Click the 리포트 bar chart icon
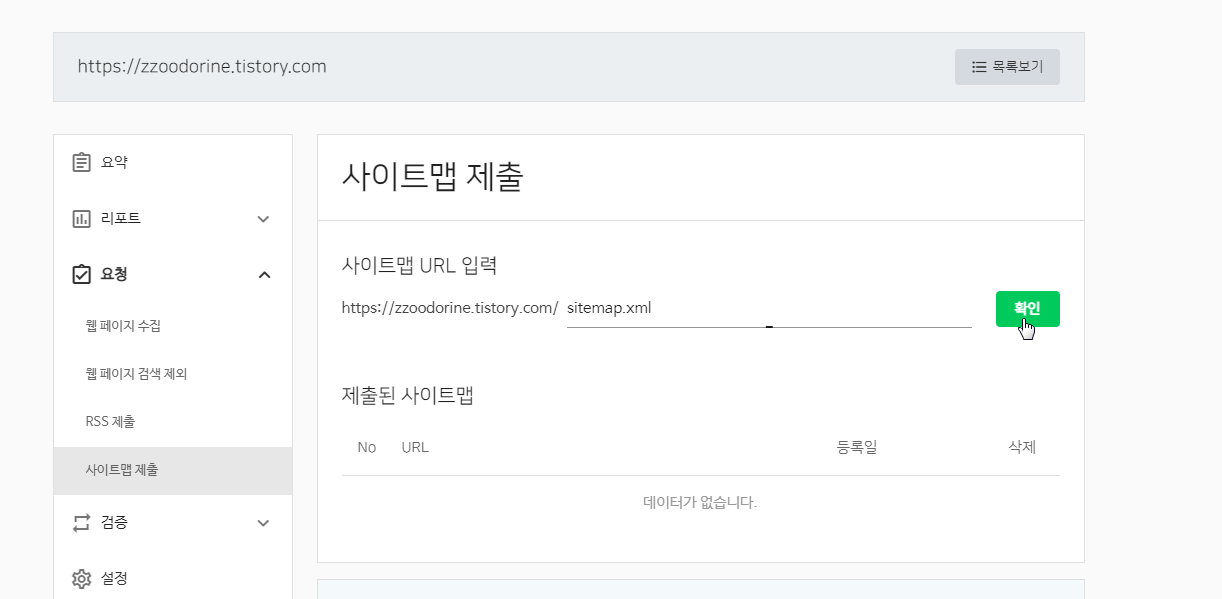 click(x=82, y=218)
